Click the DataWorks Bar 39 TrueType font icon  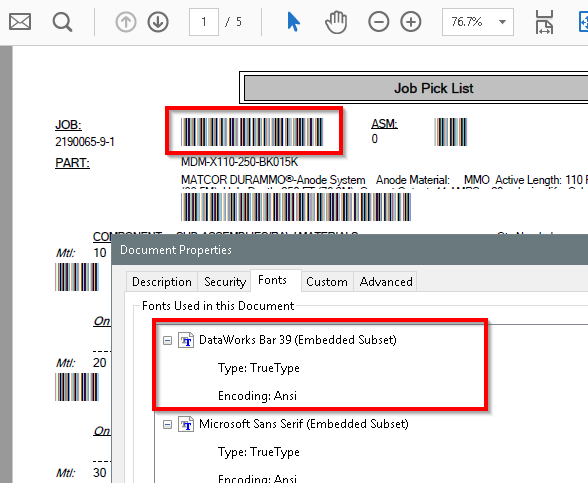pos(186,340)
